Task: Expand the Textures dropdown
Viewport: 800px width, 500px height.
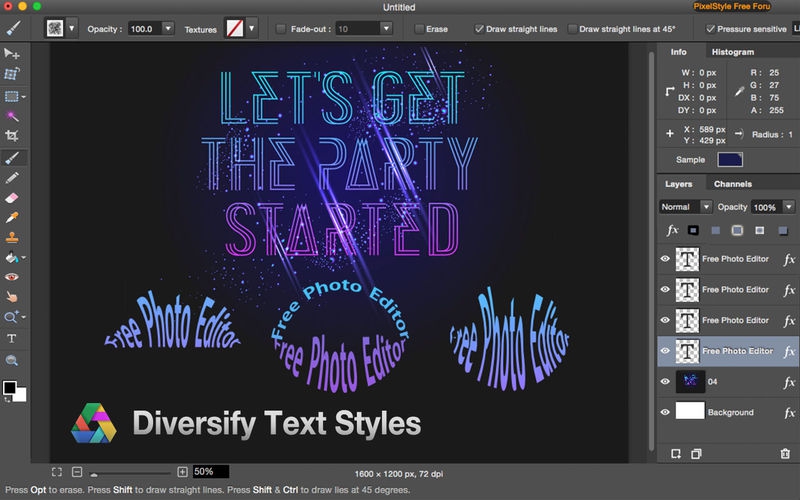Action: [252, 28]
